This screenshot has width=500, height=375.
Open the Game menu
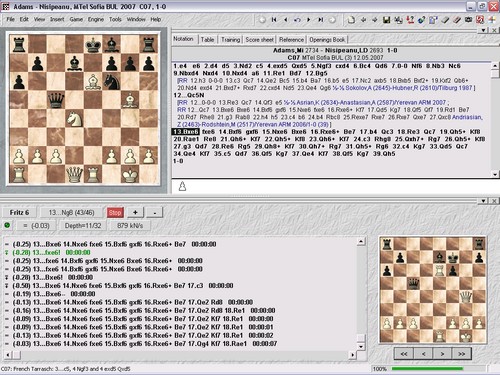click(x=76, y=19)
